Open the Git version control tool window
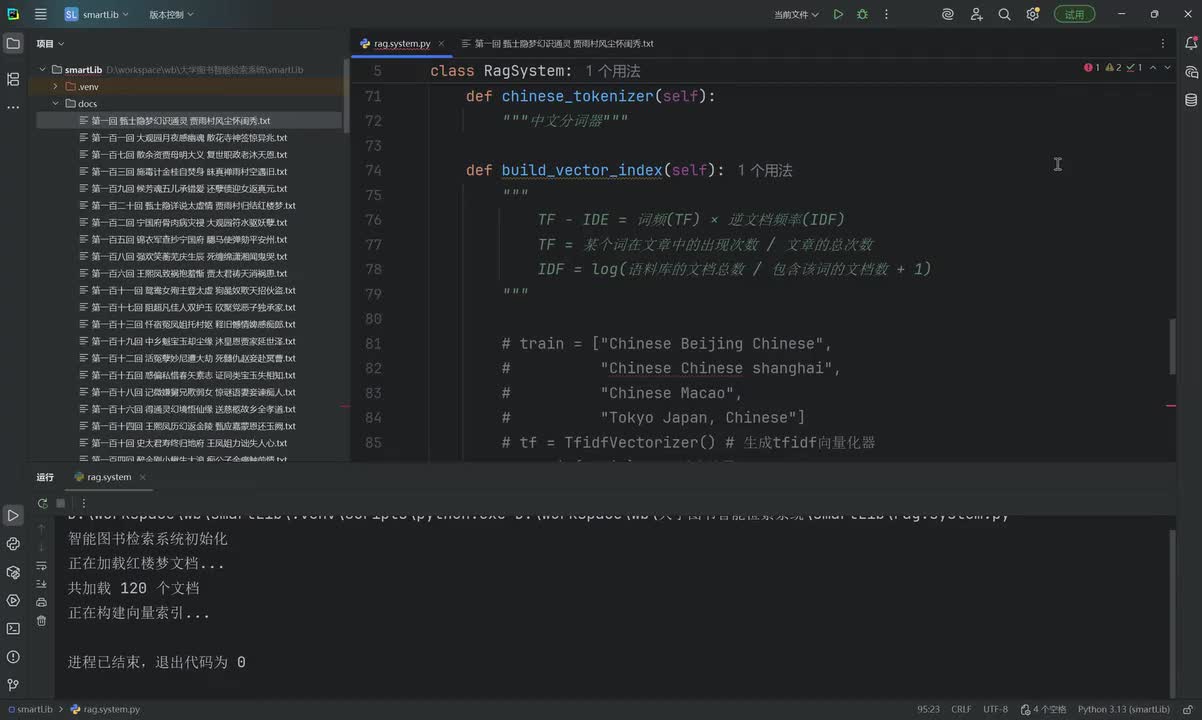Image resolution: width=1202 pixels, height=720 pixels. (13, 685)
